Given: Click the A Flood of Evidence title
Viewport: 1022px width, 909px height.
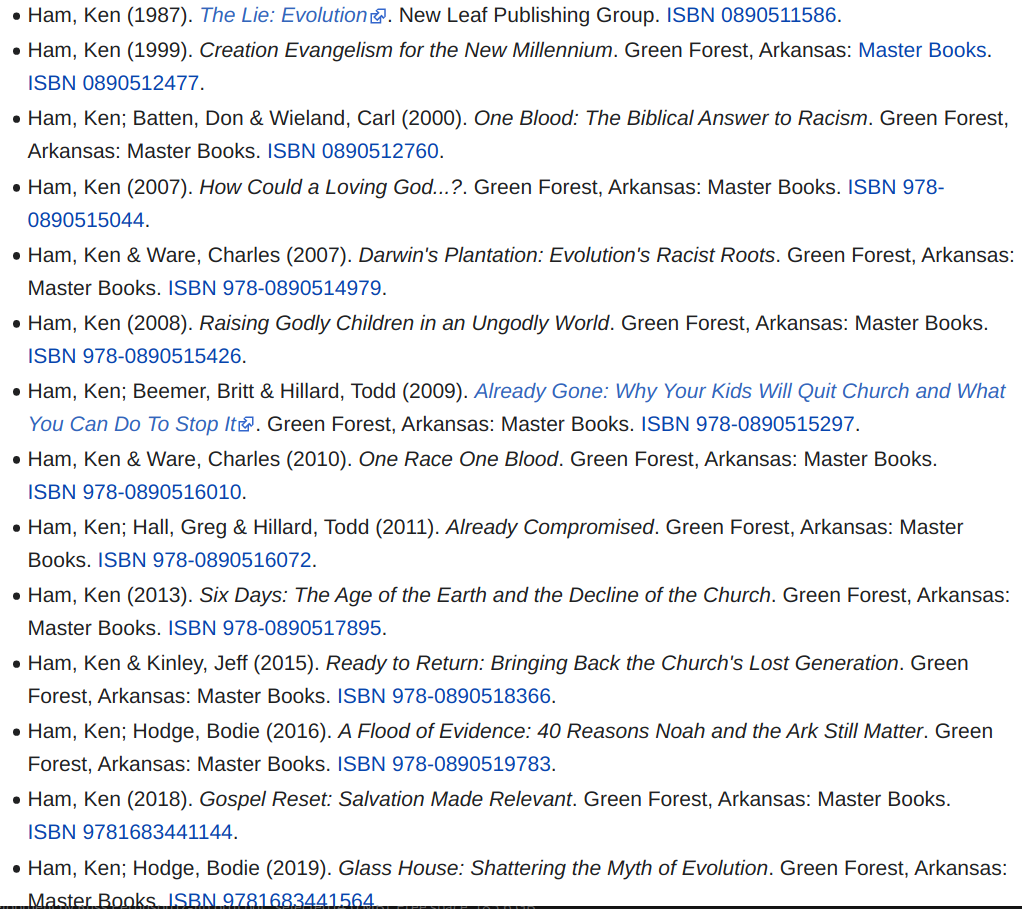Looking at the screenshot, I should click(x=630, y=731).
